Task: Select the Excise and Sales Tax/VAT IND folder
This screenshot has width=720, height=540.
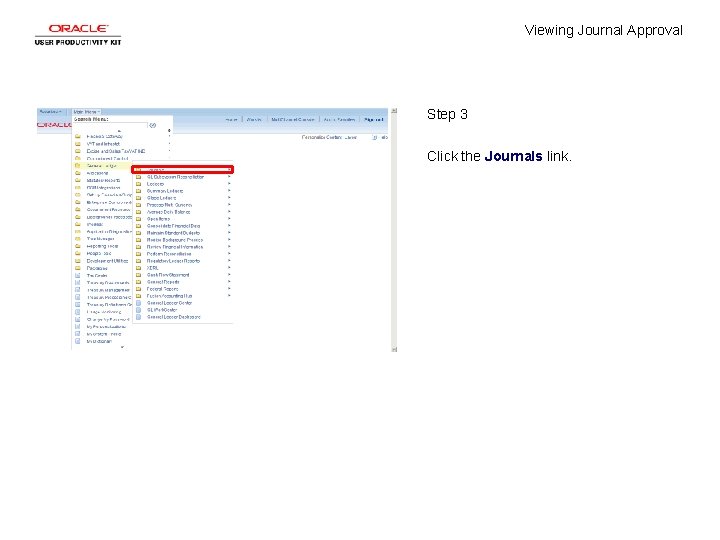Action: tap(116, 151)
